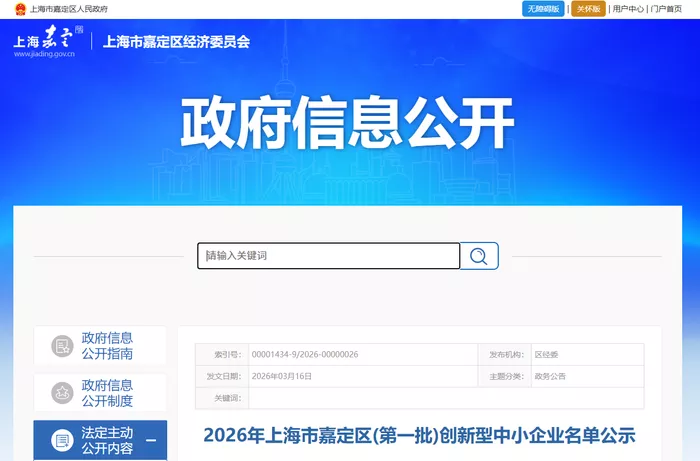Click 发布机构 label cell
This screenshot has height=461, width=700.
pos(505,355)
